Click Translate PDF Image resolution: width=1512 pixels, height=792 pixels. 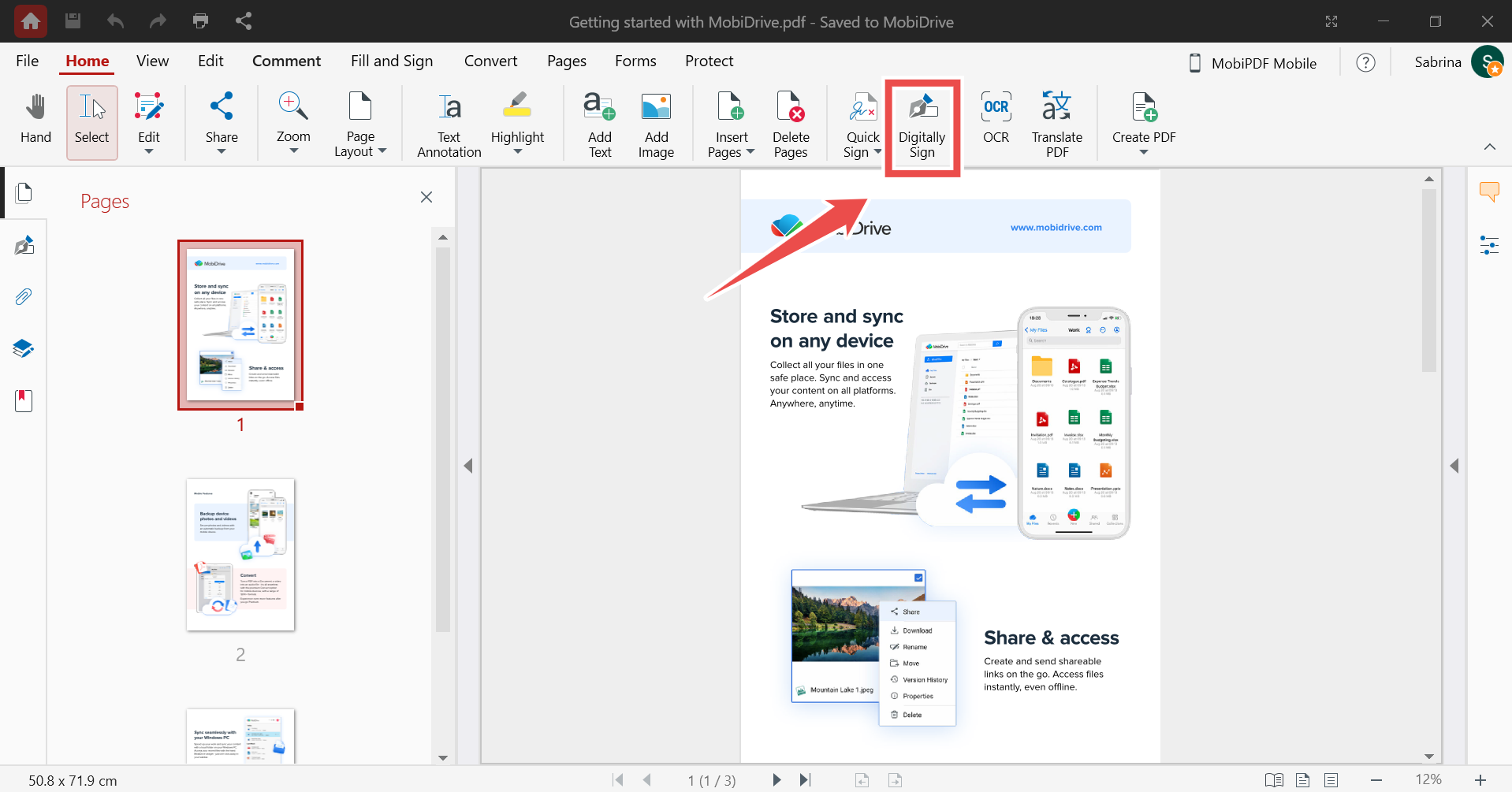(1057, 124)
